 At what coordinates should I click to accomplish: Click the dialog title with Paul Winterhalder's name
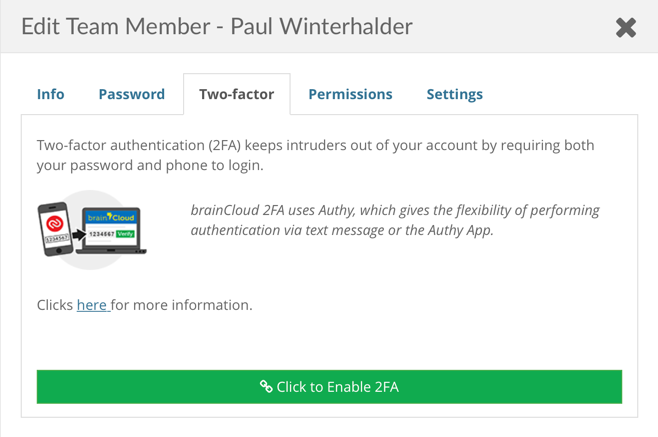coord(217,27)
